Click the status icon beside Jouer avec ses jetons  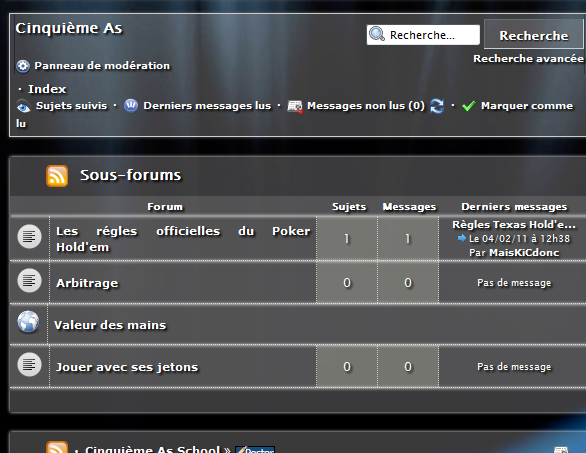(x=30, y=364)
